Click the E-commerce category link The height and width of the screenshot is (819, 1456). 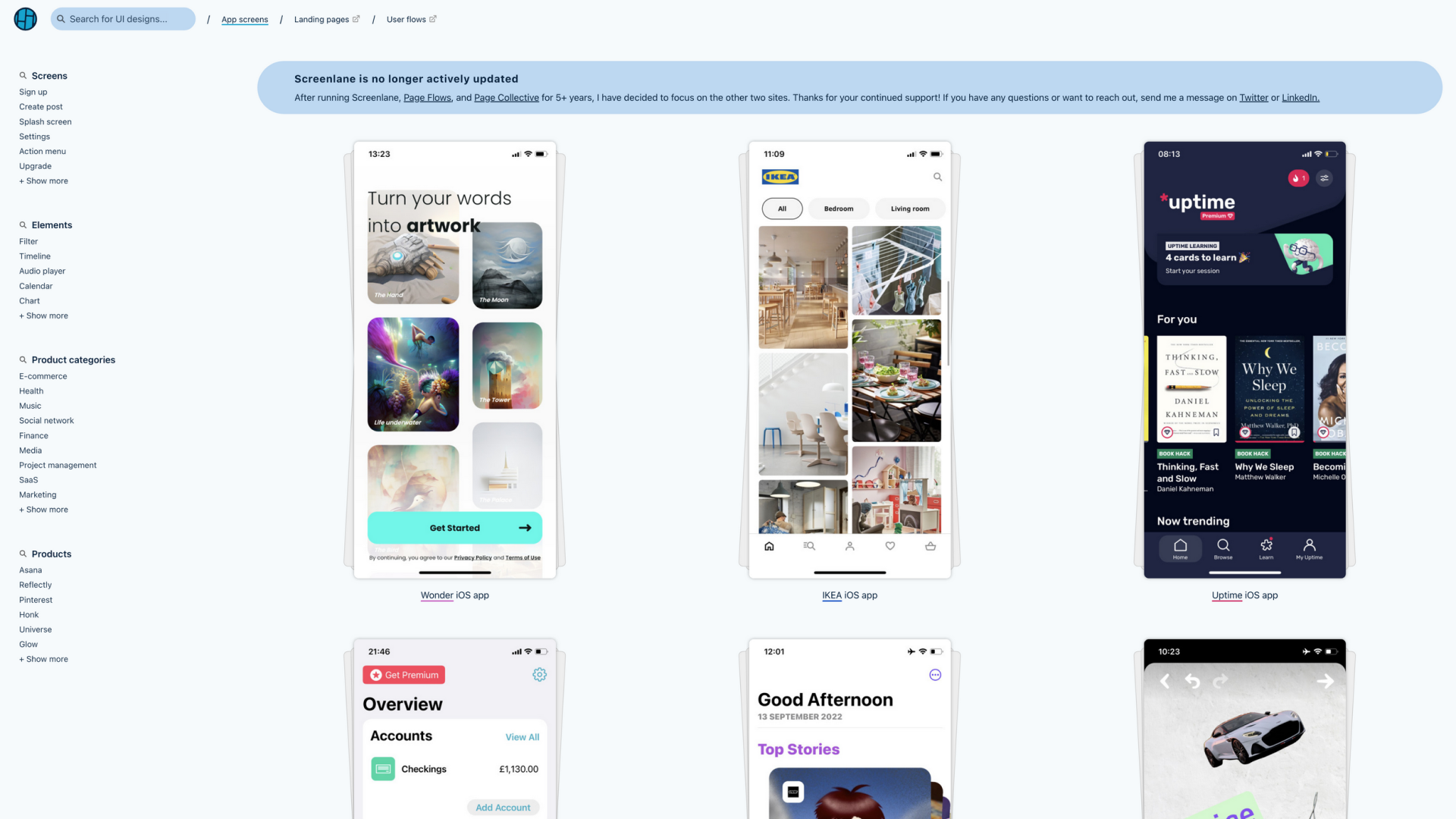(42, 376)
